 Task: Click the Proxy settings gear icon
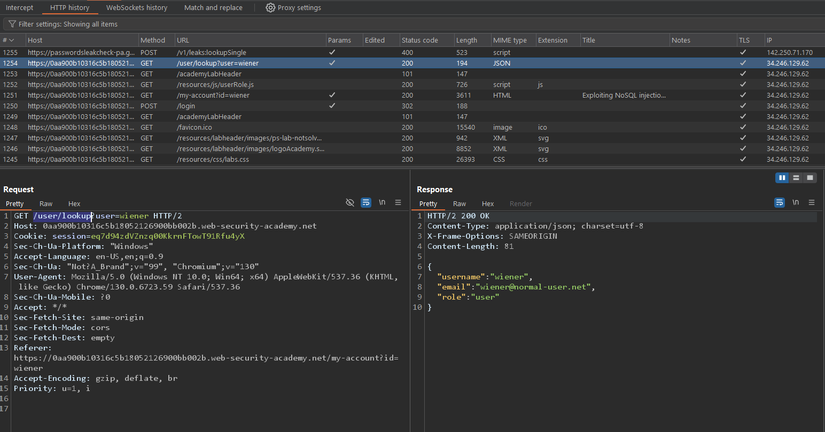pos(270,7)
